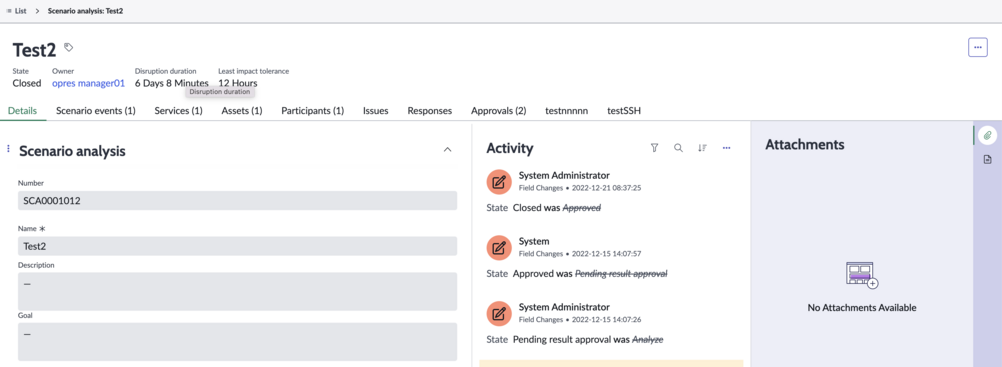
Task: Click the struck-through Approved text
Action: click(x=582, y=208)
